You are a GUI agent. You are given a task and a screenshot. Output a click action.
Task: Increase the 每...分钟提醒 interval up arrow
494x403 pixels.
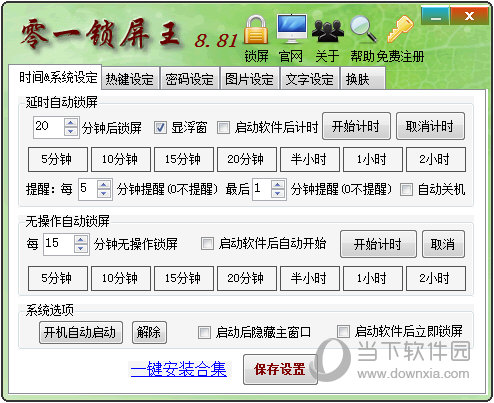[x=104, y=185]
